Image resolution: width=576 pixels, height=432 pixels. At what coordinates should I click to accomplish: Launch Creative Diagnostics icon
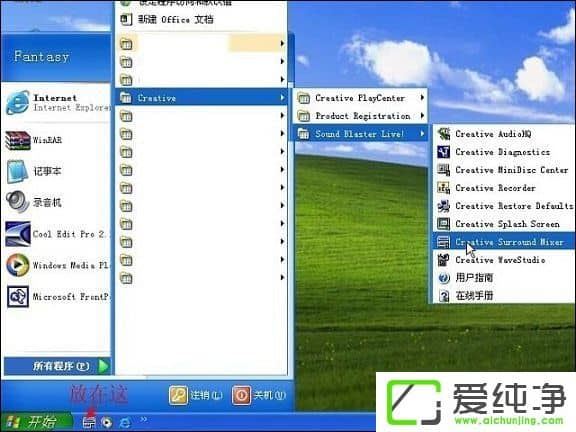444,152
